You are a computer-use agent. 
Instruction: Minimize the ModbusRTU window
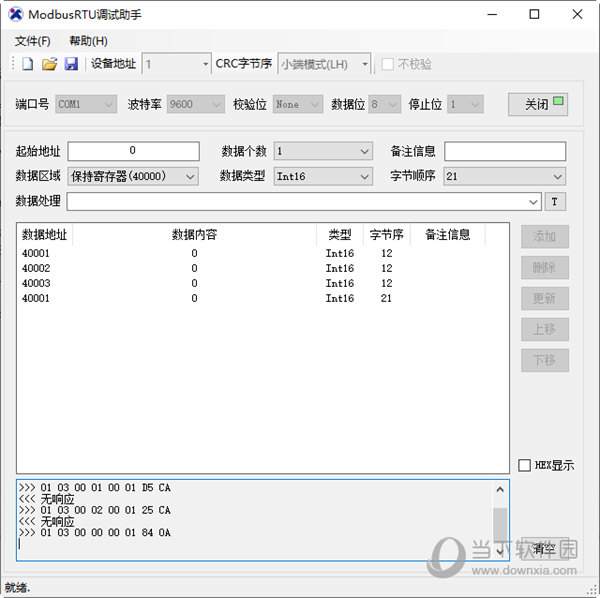coord(492,15)
